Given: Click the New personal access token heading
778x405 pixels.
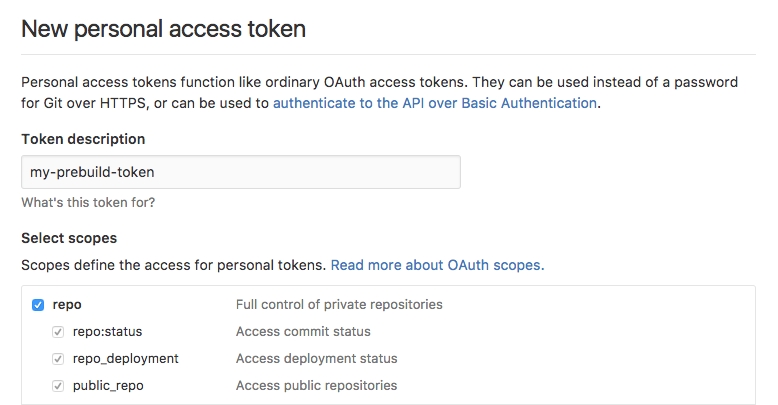Looking at the screenshot, I should [163, 28].
